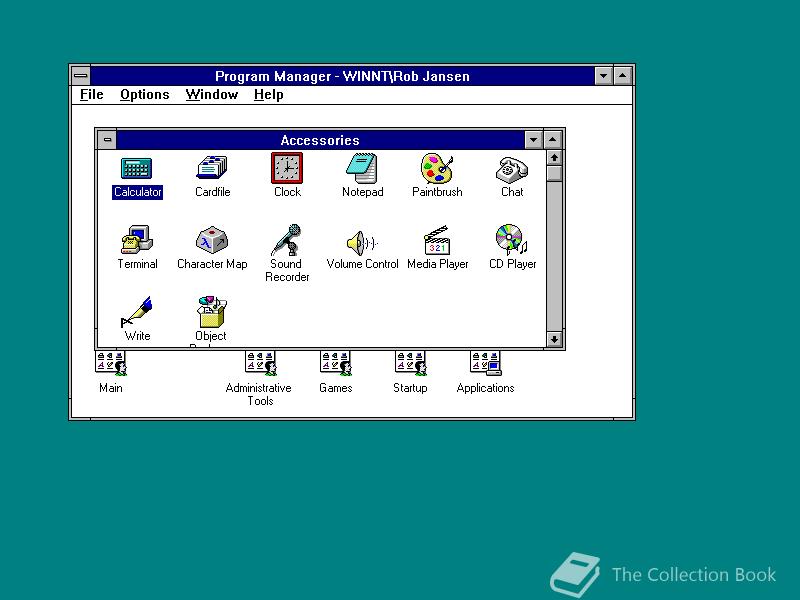
Task: Click the "Character Map" label text
Action: (x=212, y=264)
